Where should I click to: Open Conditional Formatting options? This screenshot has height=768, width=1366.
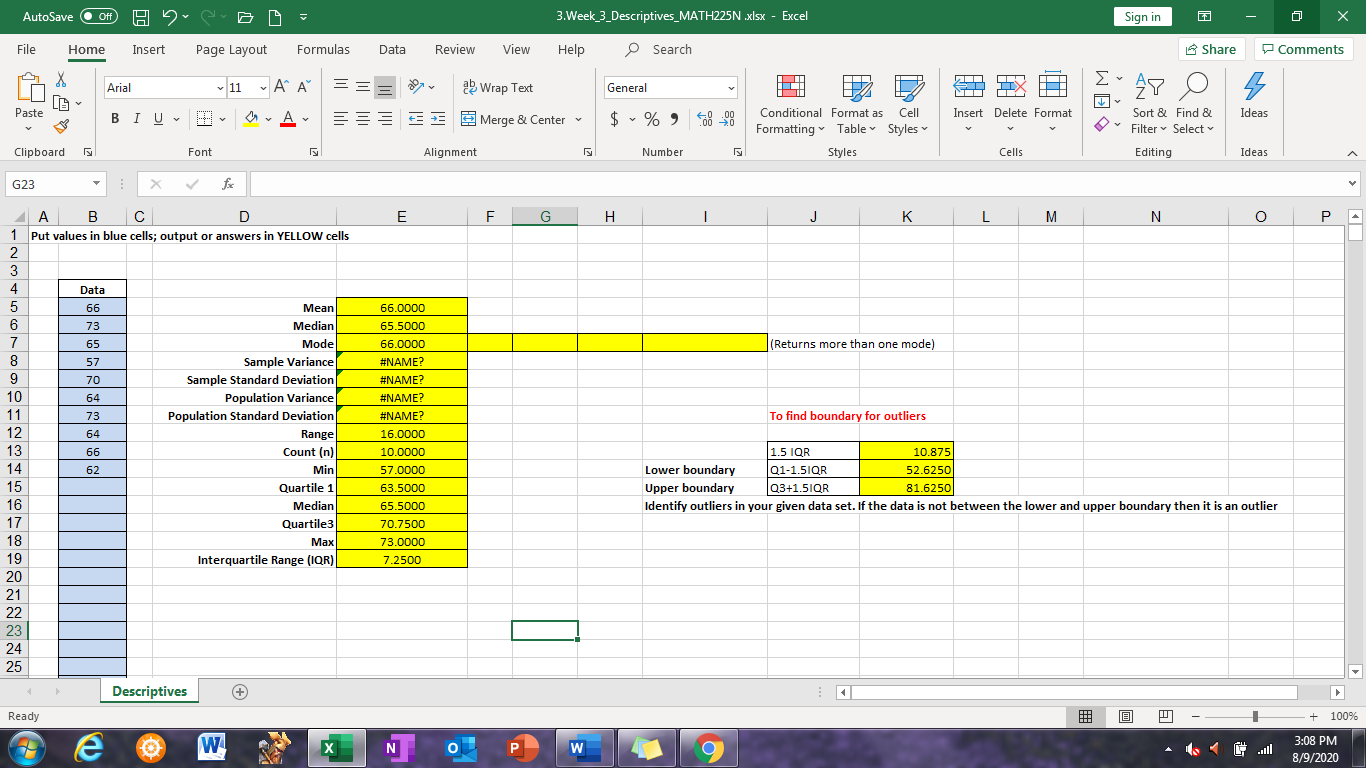790,104
